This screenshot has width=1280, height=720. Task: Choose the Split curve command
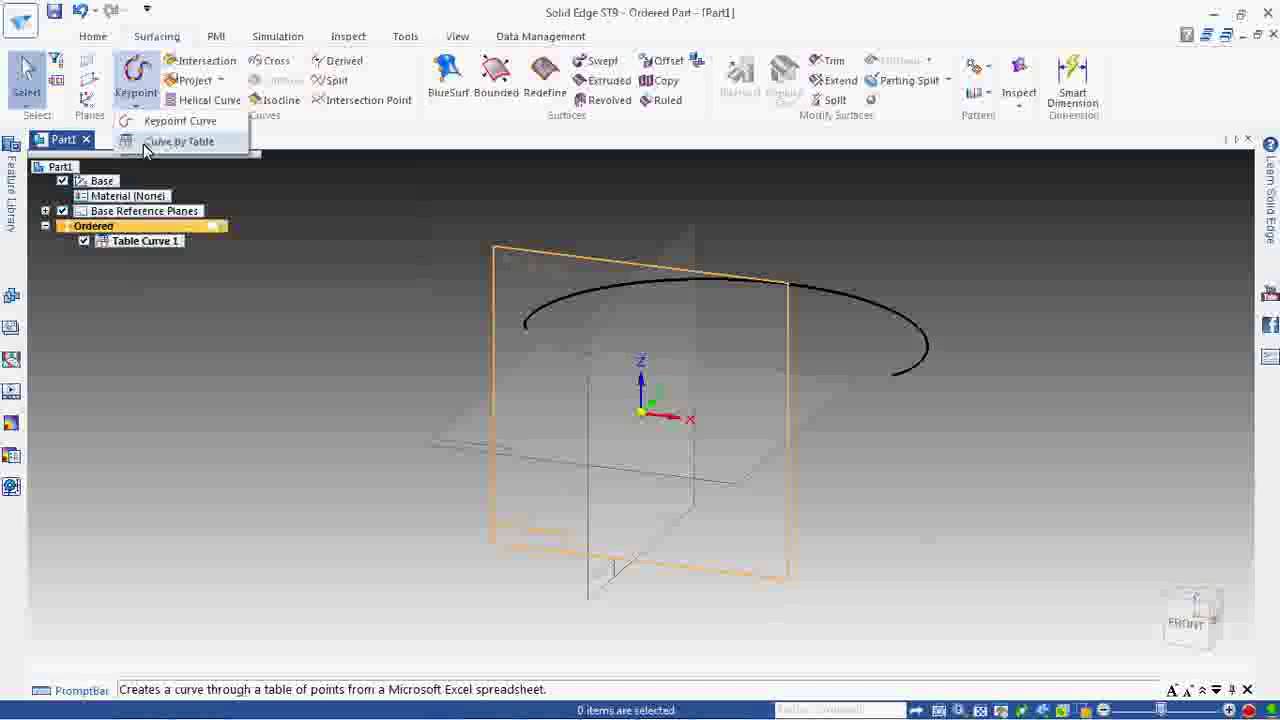330,80
